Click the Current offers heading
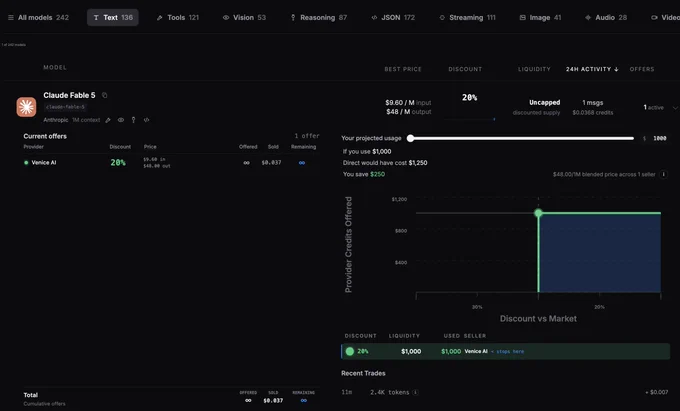 coord(45,136)
